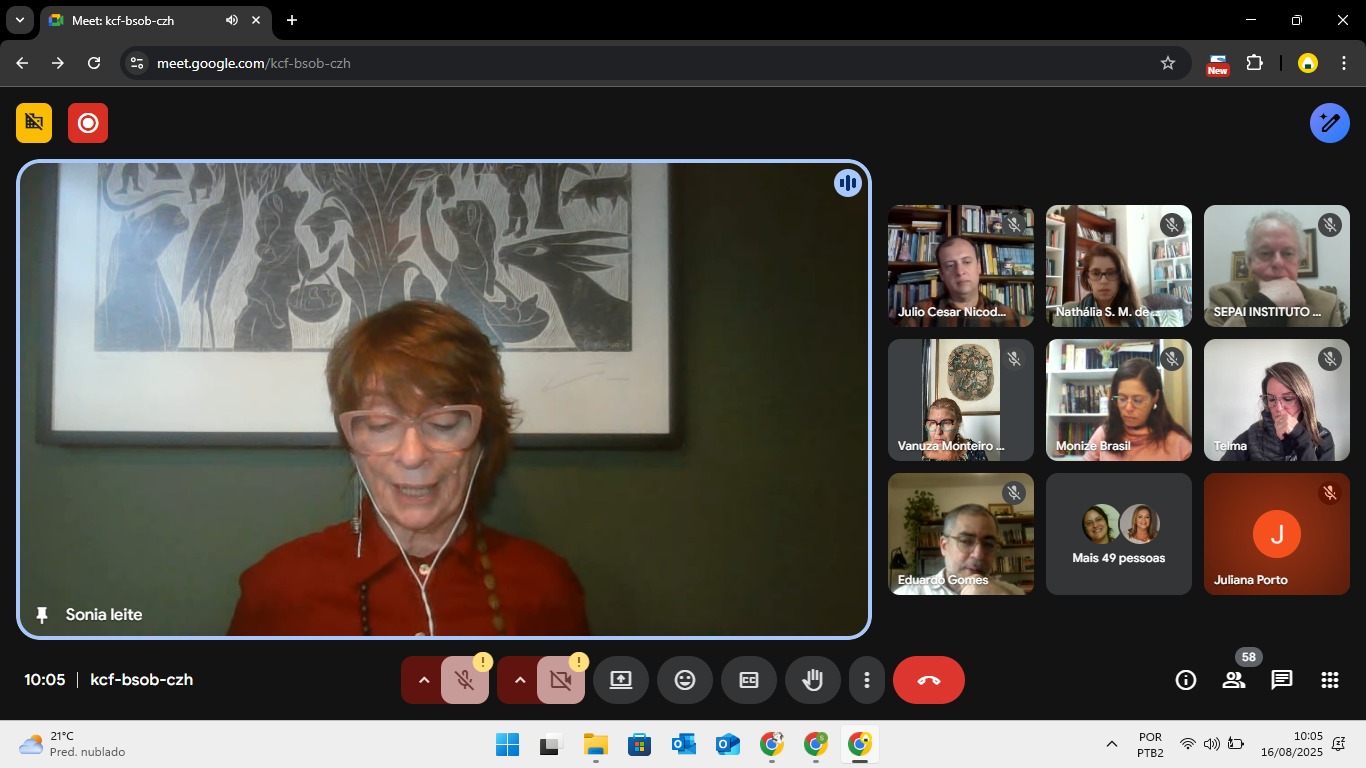
Task: Open more options three-dot menu
Action: [866, 680]
